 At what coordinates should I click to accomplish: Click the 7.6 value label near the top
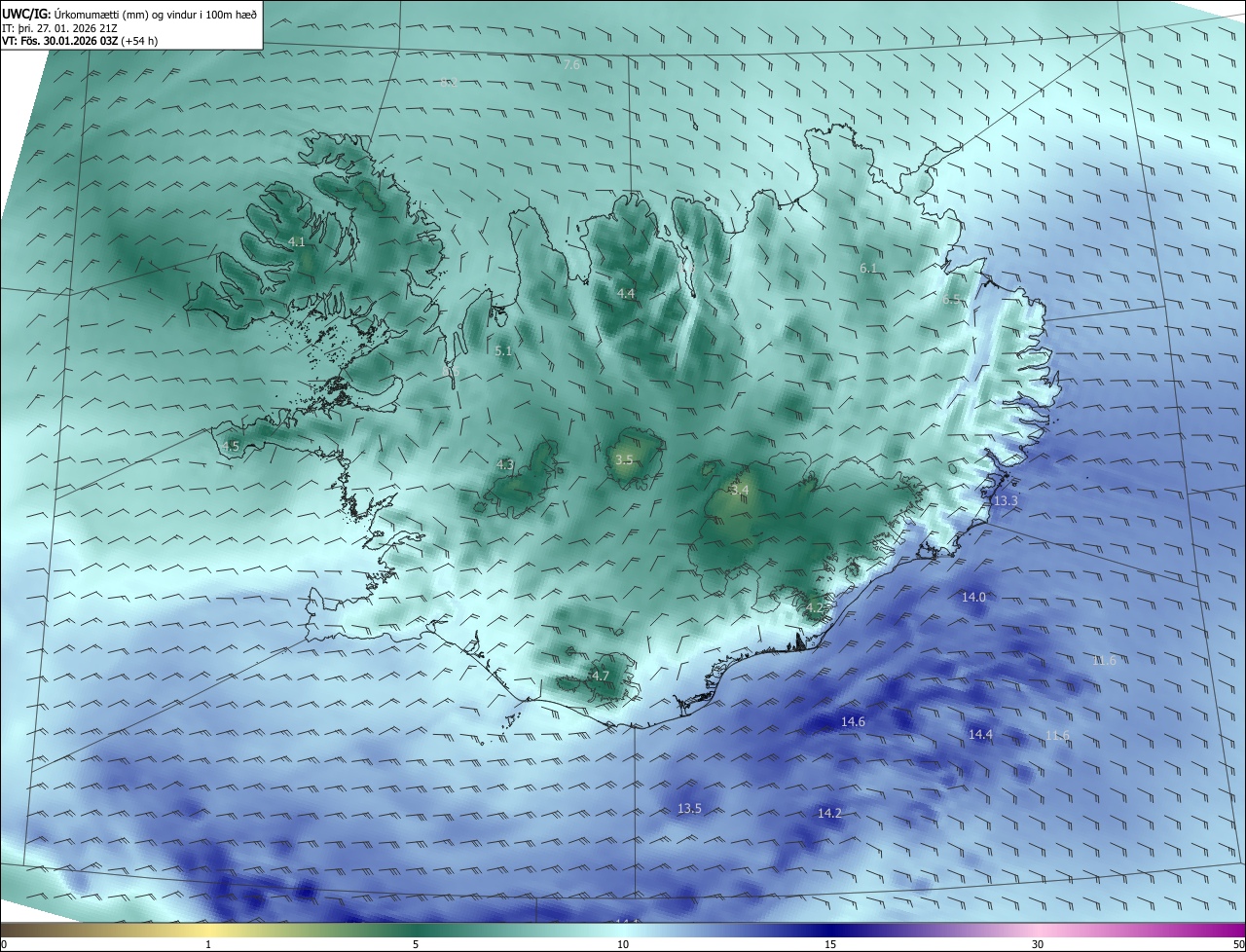tap(572, 64)
